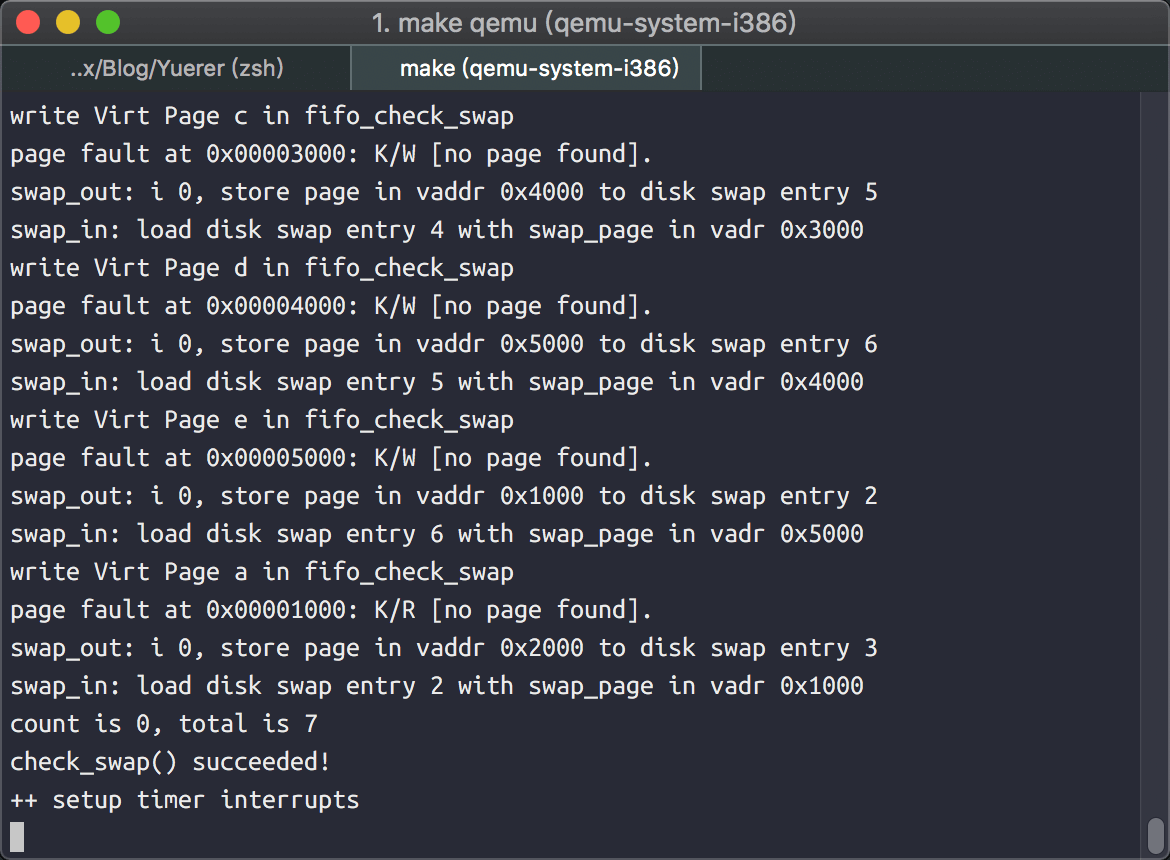Click the 'check_swap() succeeded!' output line
1170x860 pixels.
[170, 762]
